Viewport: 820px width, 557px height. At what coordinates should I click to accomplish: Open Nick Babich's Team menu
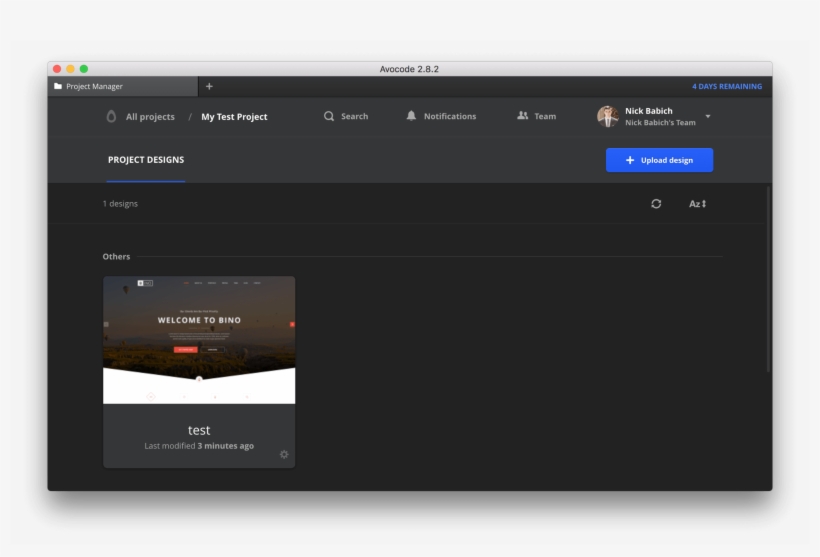660,123
